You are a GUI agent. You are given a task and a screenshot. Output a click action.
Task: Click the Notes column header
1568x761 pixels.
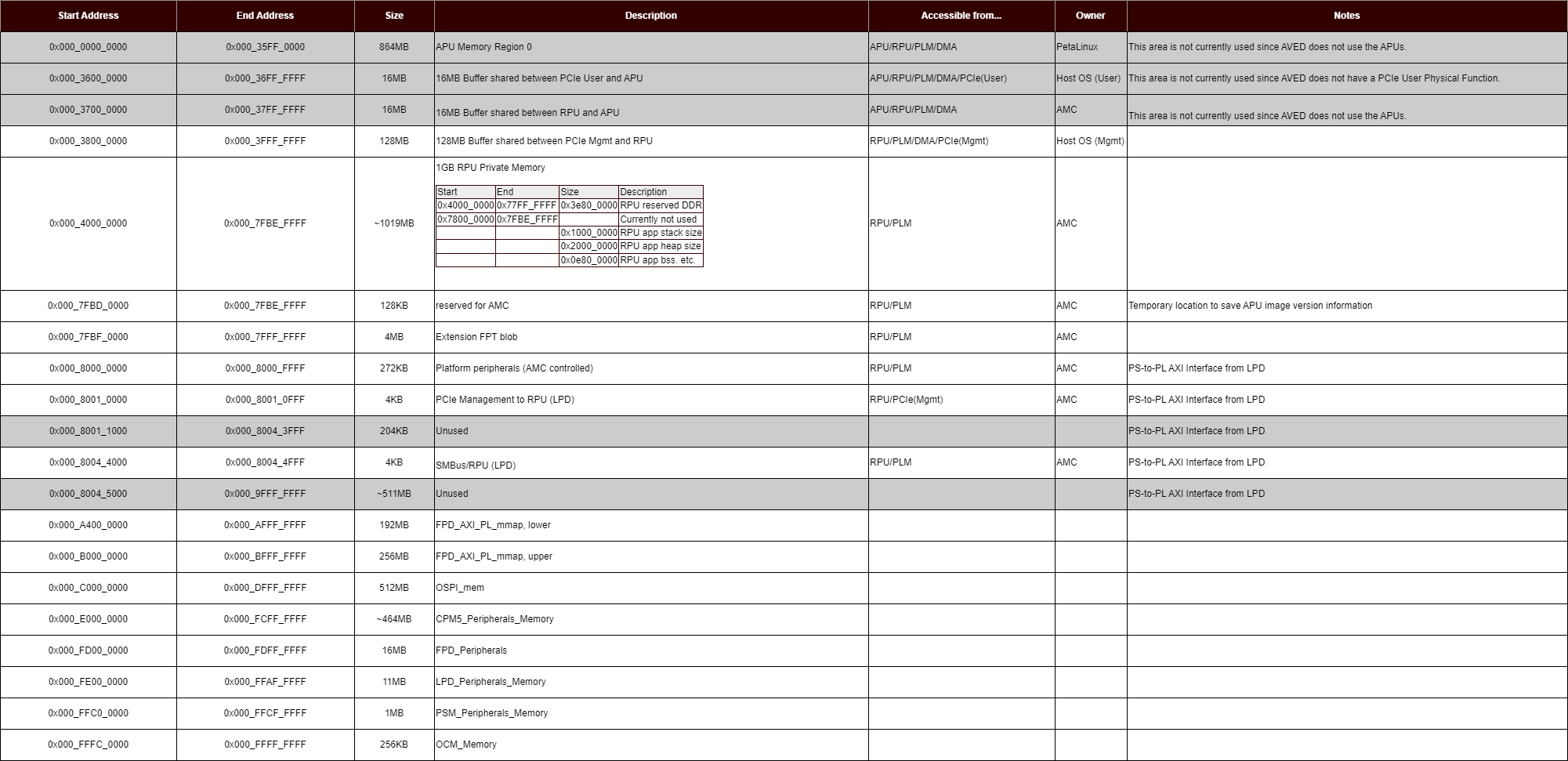(x=1346, y=16)
